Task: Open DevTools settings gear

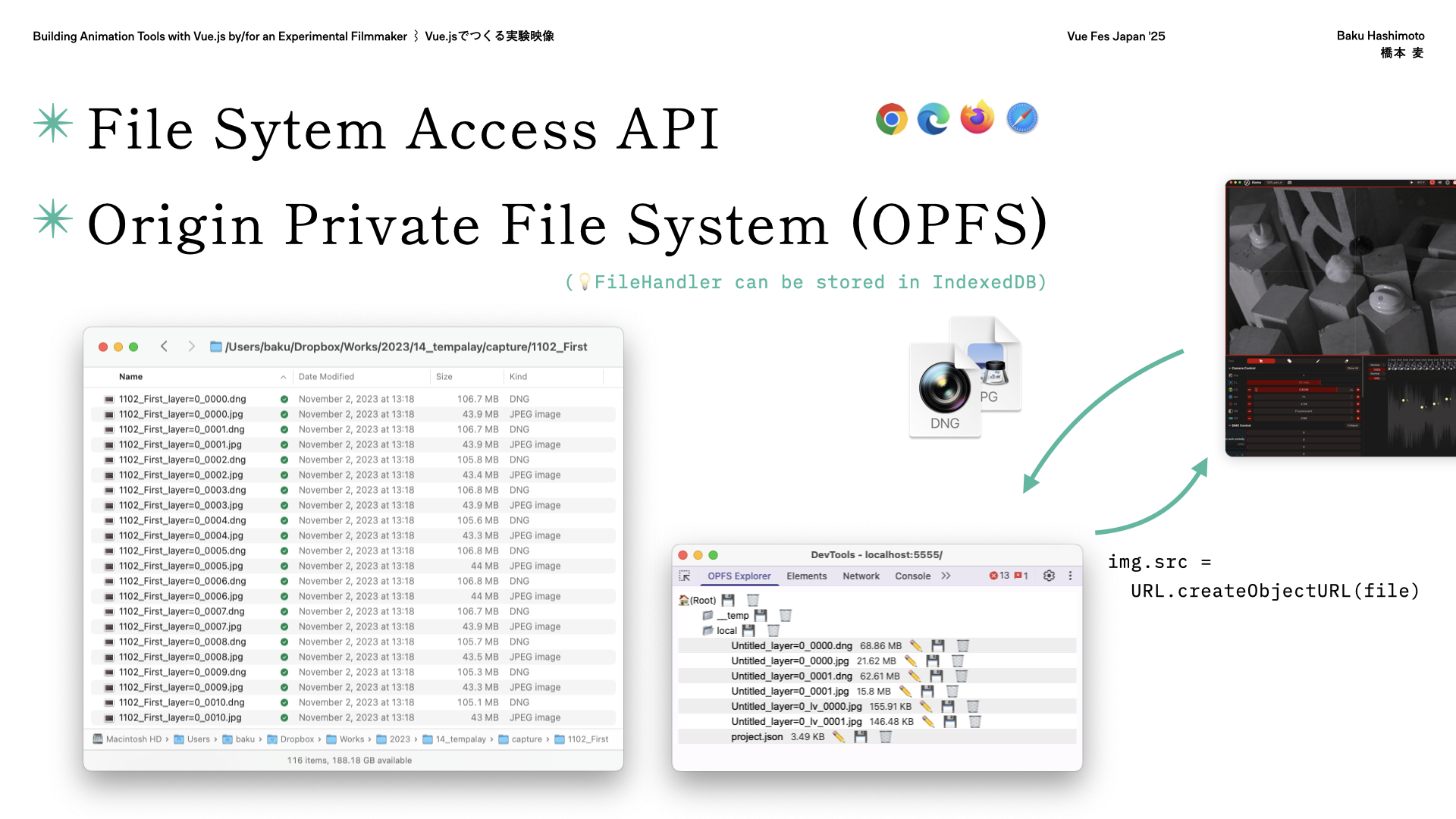Action: (1049, 576)
